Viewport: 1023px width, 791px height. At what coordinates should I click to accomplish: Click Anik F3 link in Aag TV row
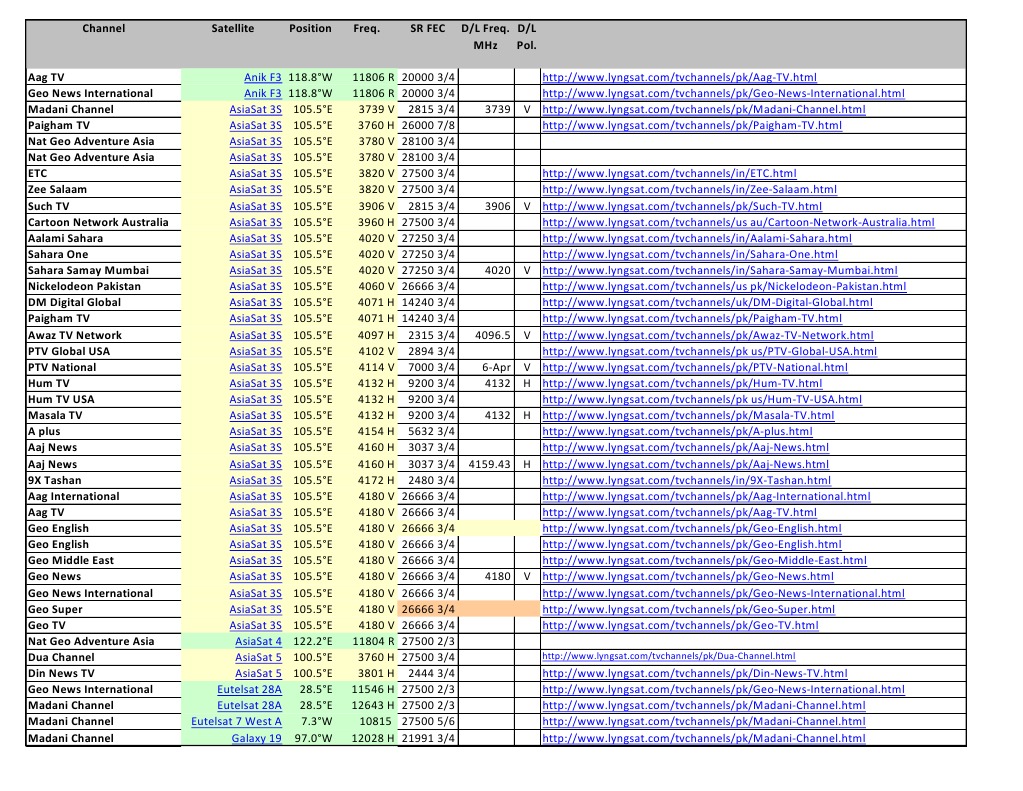click(262, 77)
